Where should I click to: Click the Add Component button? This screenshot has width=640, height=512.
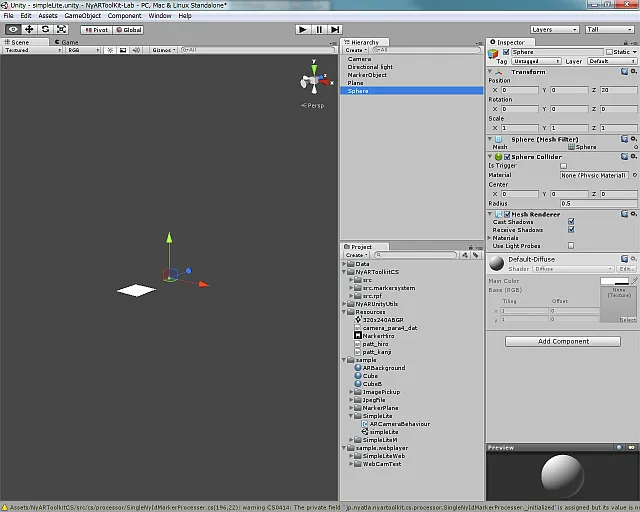coord(563,341)
